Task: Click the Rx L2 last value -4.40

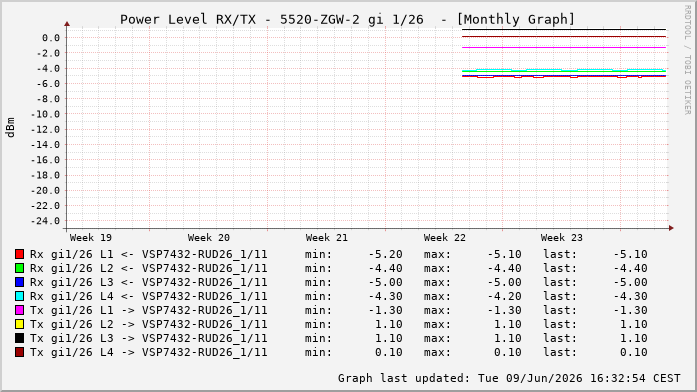Action: pyautogui.click(x=631, y=268)
